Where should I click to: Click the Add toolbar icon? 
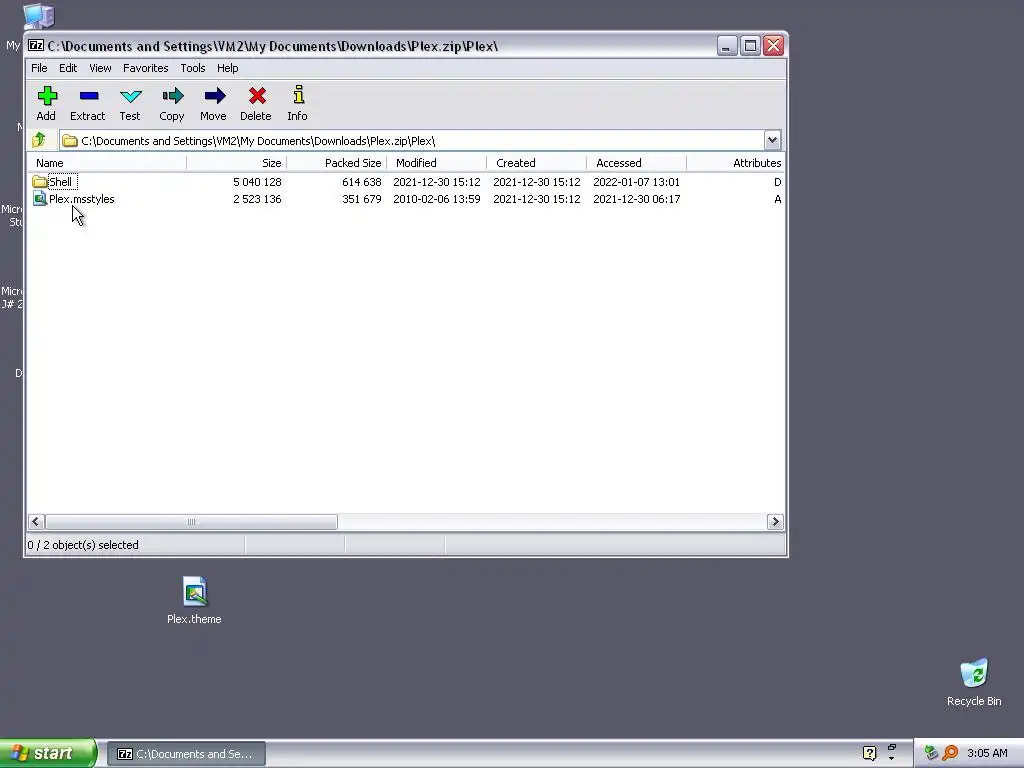[x=46, y=97]
